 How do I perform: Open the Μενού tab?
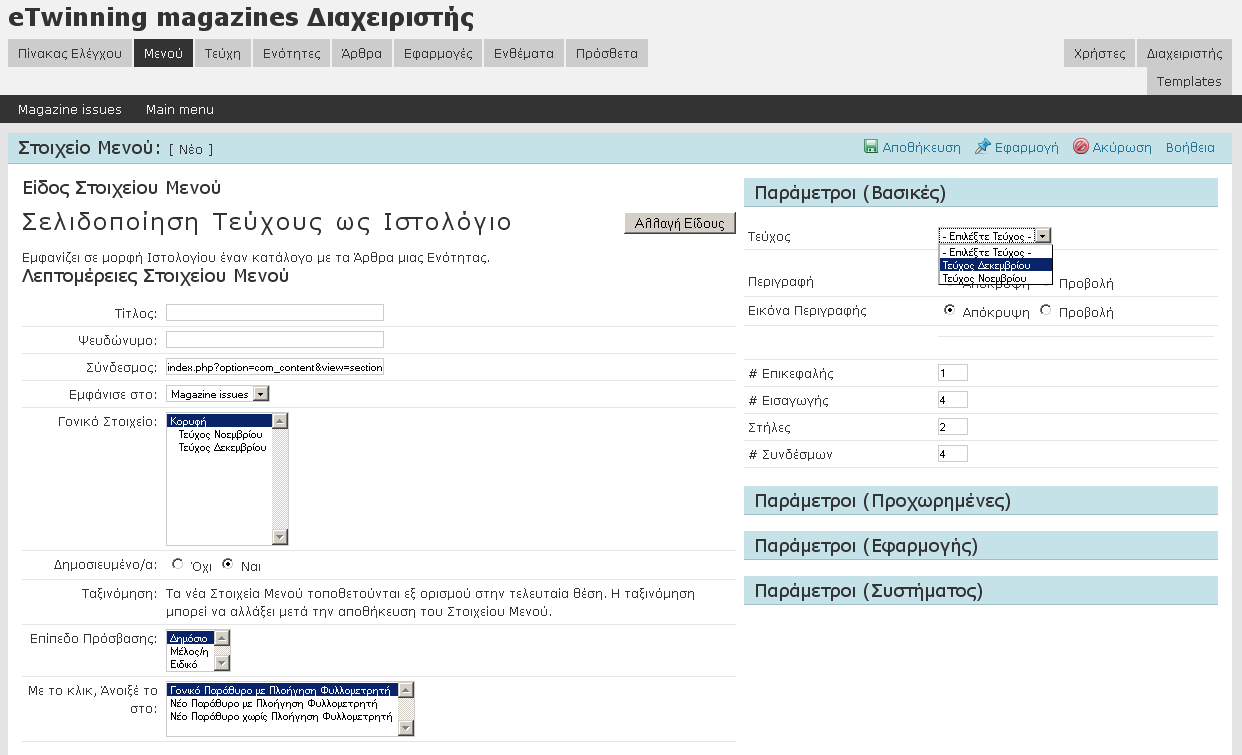163,53
